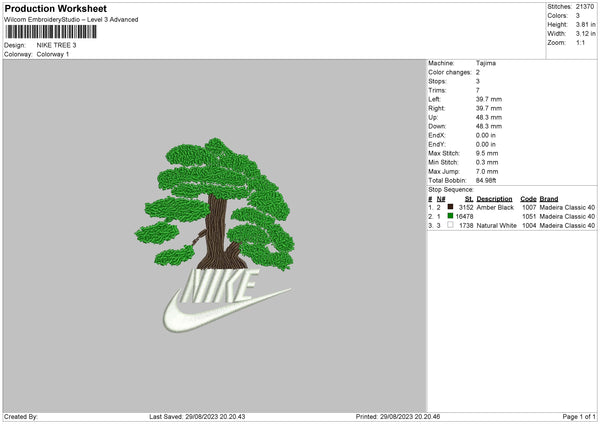Click the Max Jump value "7.0 mm"
This screenshot has width=600, height=424.
(x=487, y=171)
